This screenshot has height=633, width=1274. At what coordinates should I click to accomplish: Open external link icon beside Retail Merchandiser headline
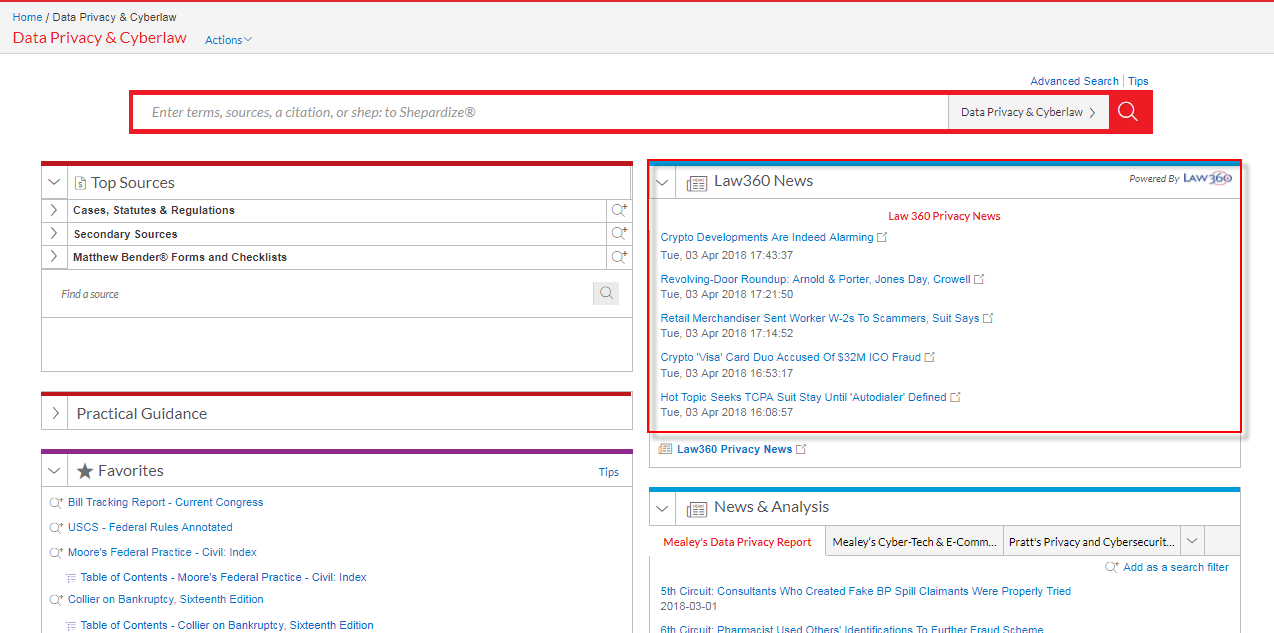[988, 318]
